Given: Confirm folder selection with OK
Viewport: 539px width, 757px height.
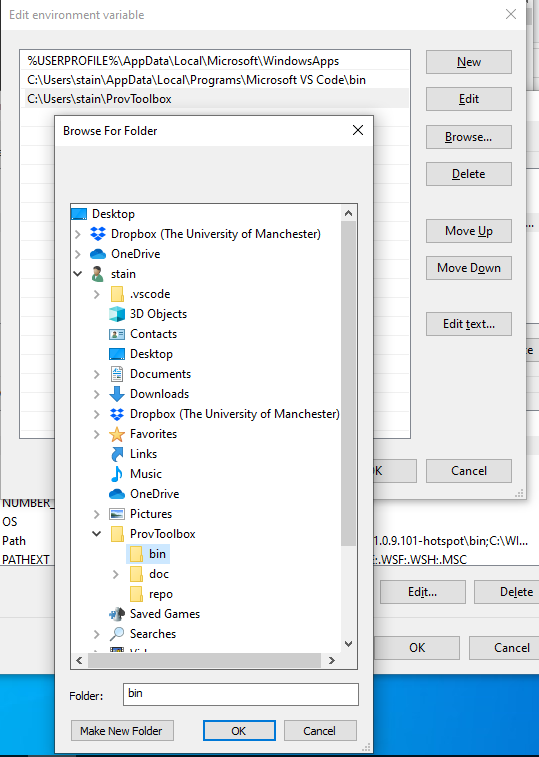Looking at the screenshot, I should [x=239, y=731].
